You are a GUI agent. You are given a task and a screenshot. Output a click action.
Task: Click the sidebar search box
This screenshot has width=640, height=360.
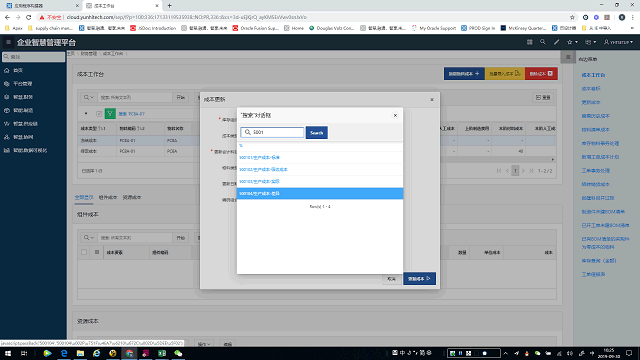[33, 57]
